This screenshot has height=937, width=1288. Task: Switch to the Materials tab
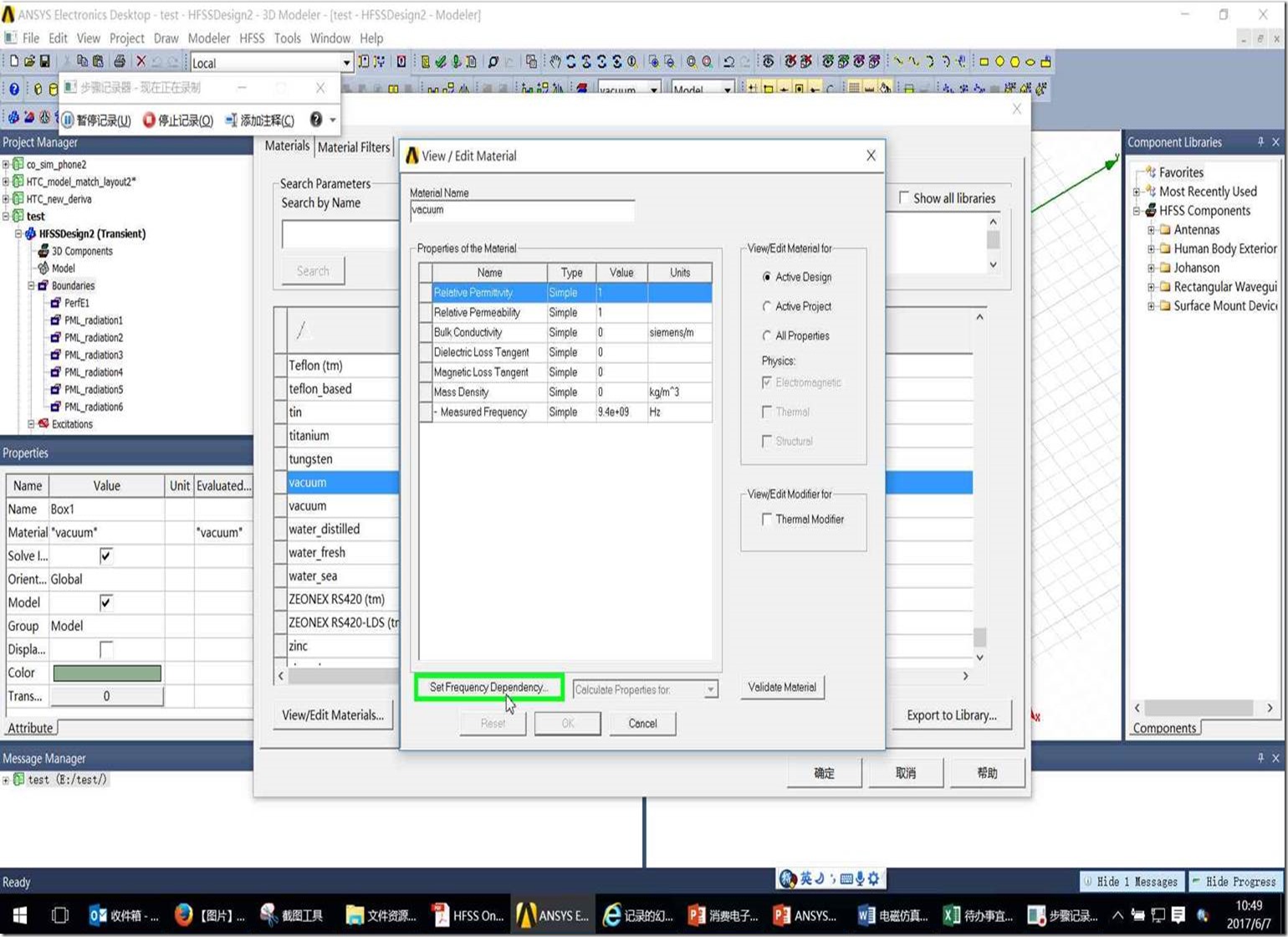(287, 146)
